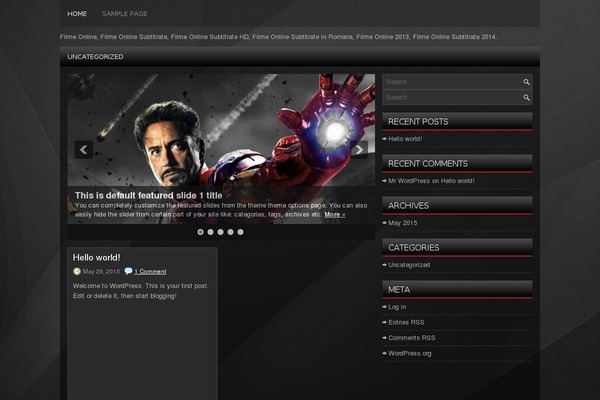The width and height of the screenshot is (600, 400).
Task: Click the Log in meta link
Action: [397, 307]
